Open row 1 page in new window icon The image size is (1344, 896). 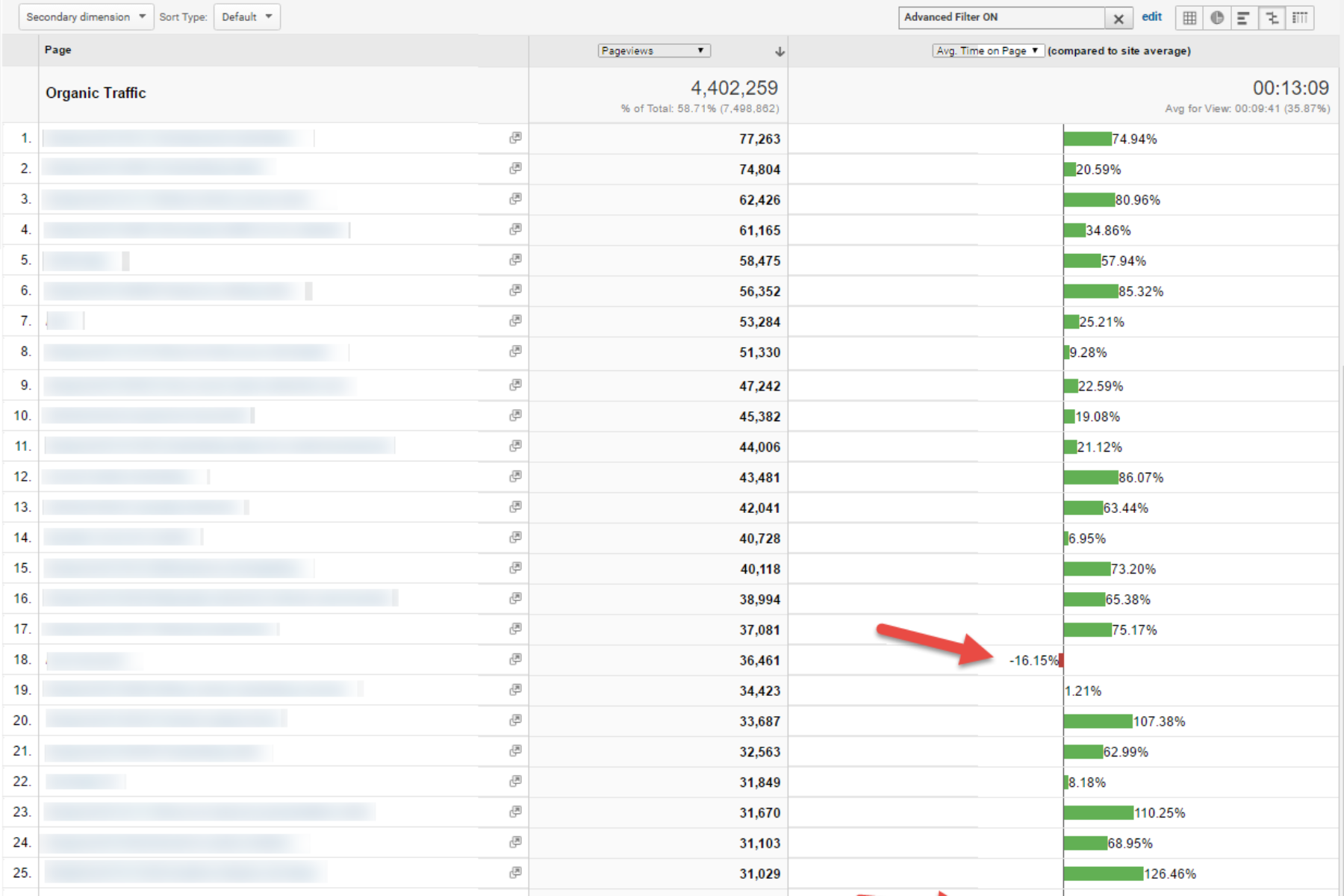click(x=515, y=138)
